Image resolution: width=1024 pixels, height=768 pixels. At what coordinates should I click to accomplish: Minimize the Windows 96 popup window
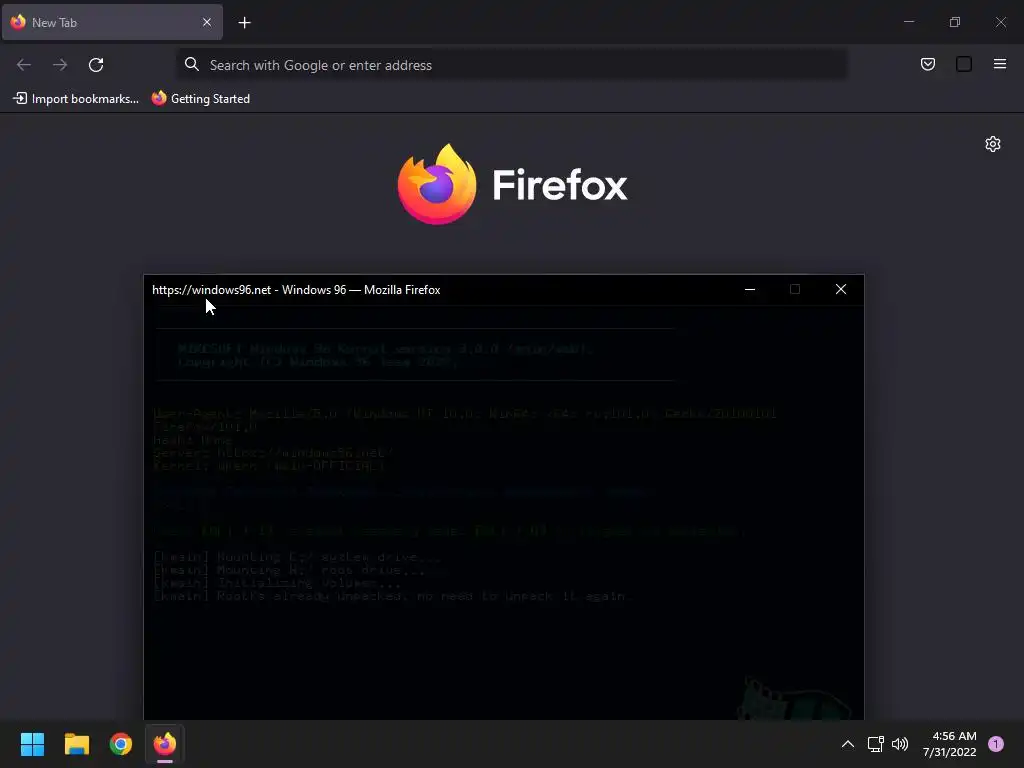pos(750,289)
